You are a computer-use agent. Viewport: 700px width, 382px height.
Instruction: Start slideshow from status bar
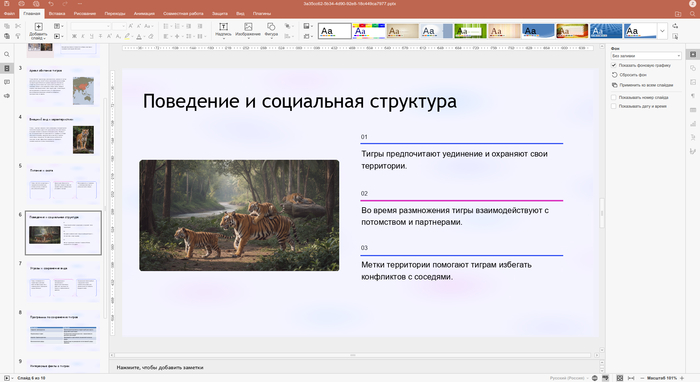pyautogui.click(x=7, y=378)
